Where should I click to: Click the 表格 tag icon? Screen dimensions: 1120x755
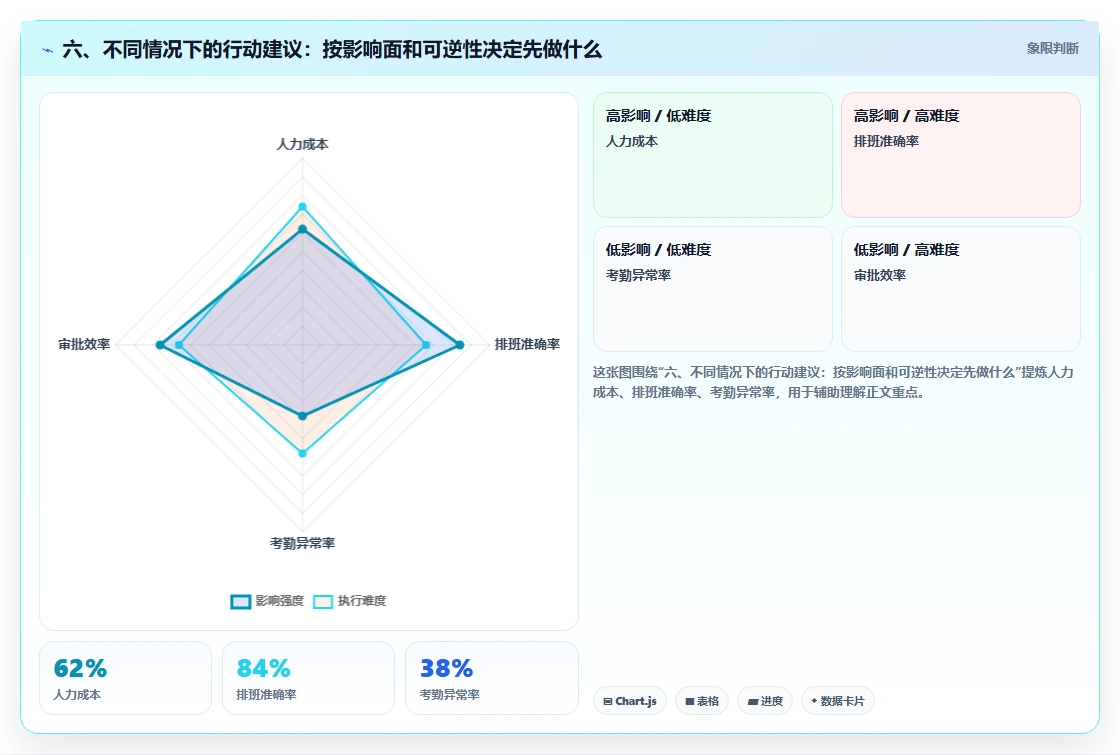click(689, 701)
